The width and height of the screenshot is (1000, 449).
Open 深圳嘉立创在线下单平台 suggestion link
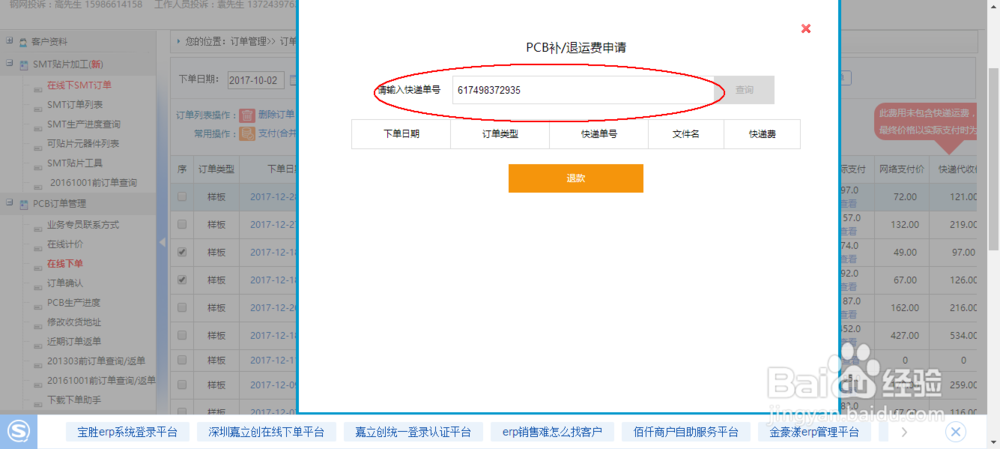266,432
